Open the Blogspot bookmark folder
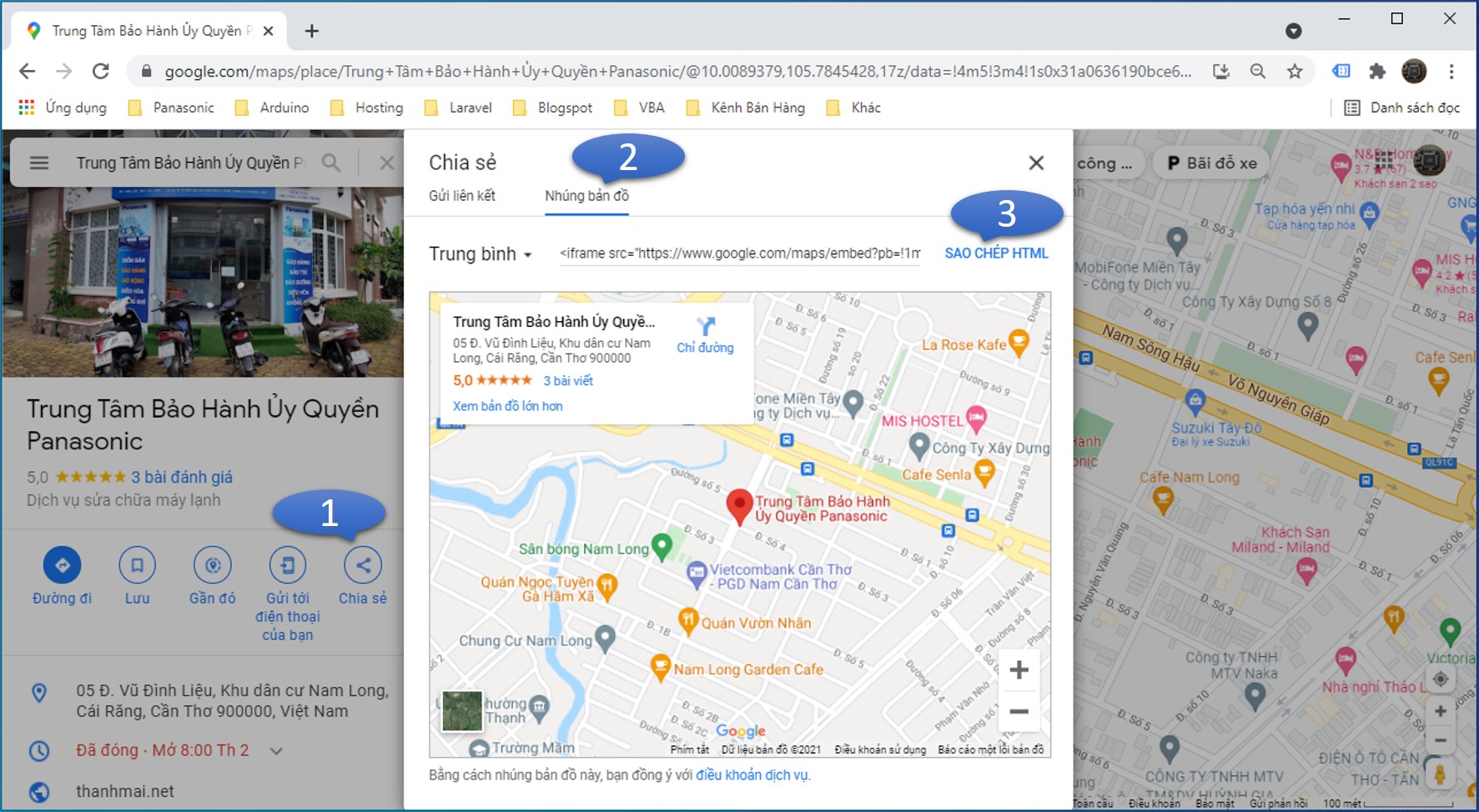The width and height of the screenshot is (1479, 812). click(554, 108)
